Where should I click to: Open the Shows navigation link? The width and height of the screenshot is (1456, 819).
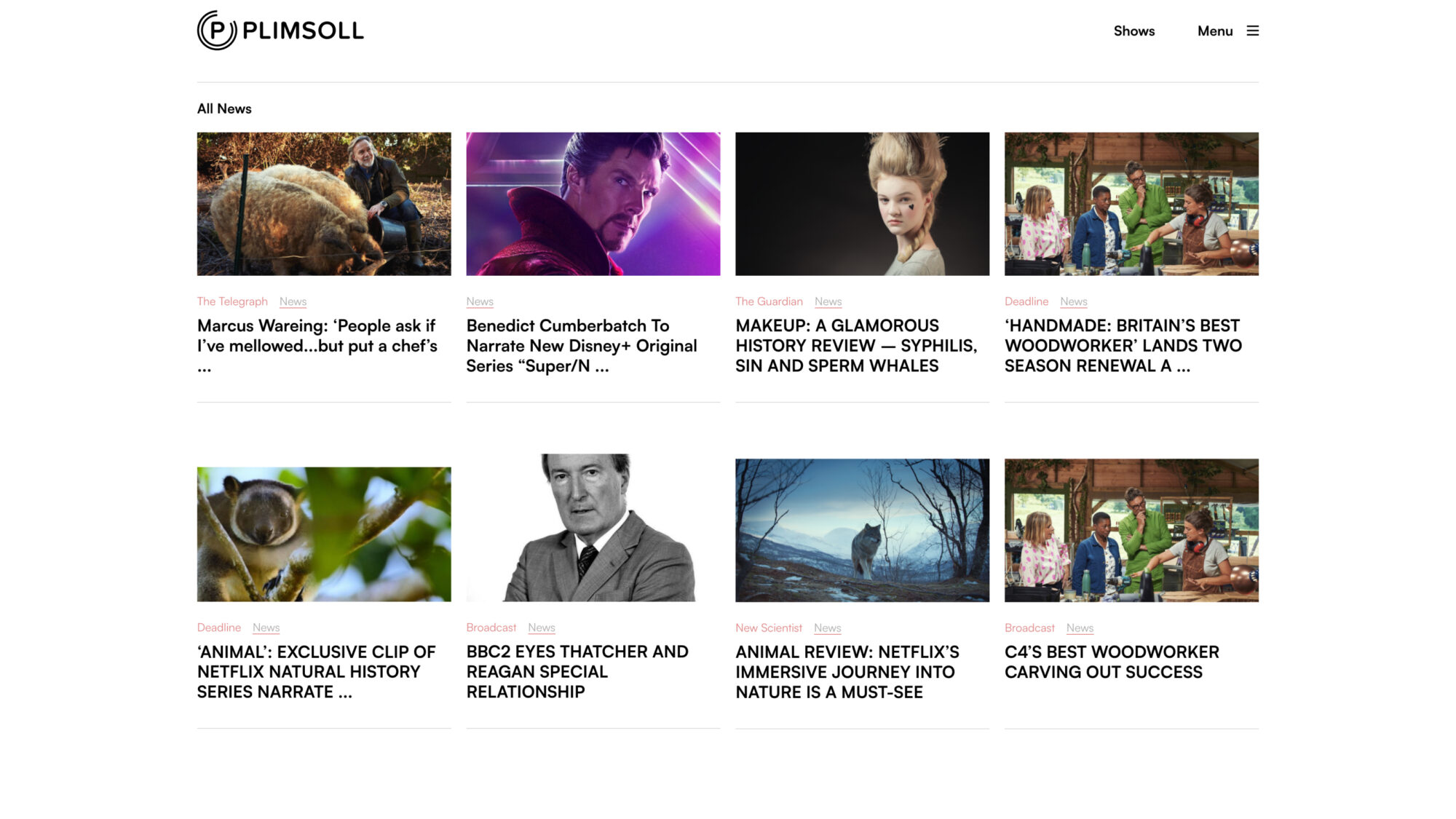click(1133, 31)
